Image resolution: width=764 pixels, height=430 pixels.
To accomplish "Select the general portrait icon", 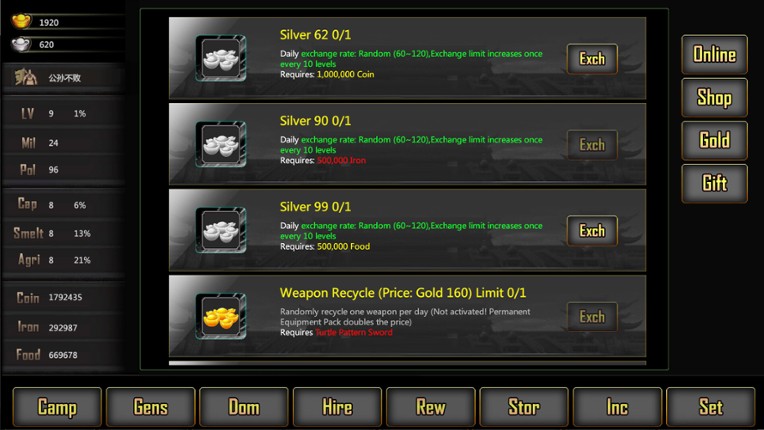I will click(x=25, y=77).
